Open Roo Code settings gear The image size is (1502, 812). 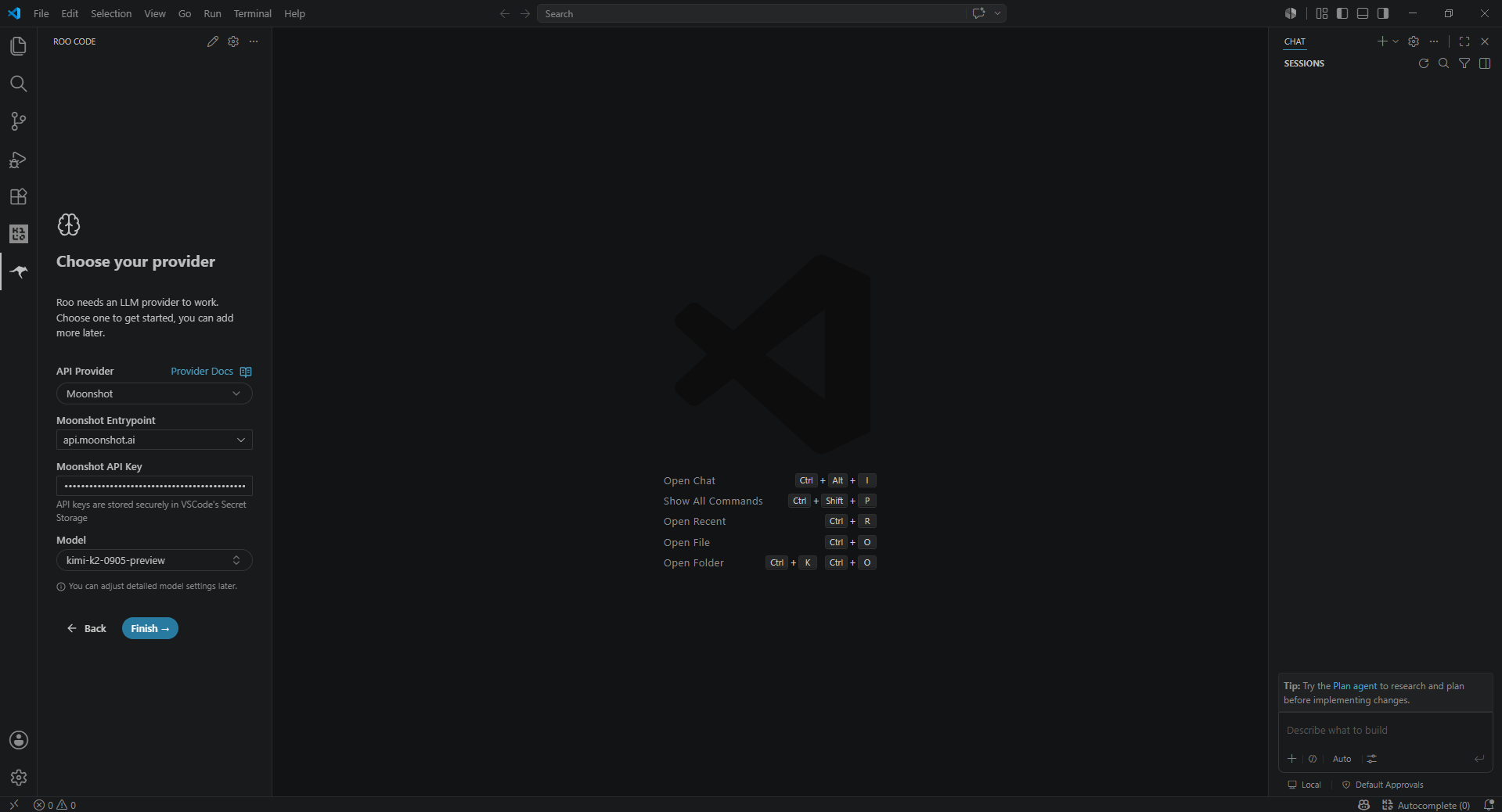click(x=233, y=41)
